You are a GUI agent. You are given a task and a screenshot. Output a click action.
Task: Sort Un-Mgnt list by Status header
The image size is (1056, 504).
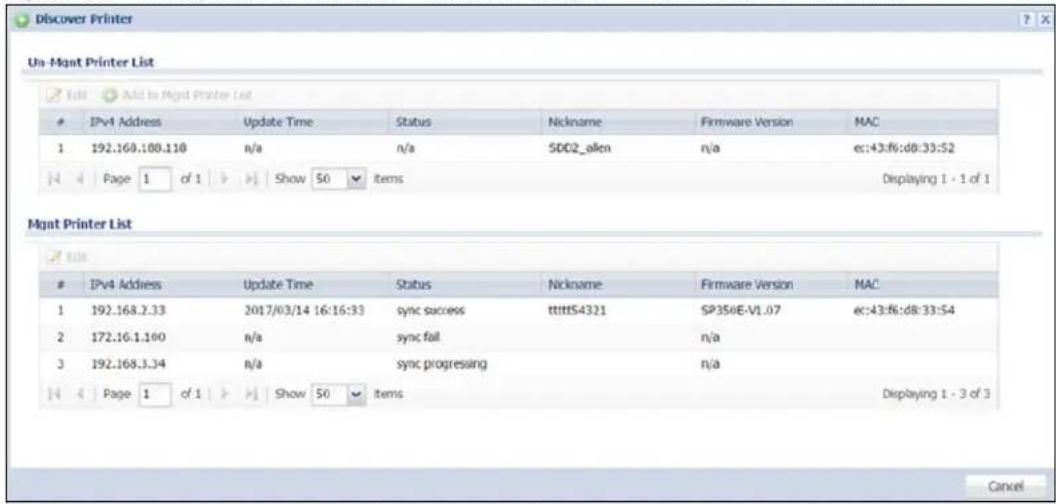[x=464, y=122]
